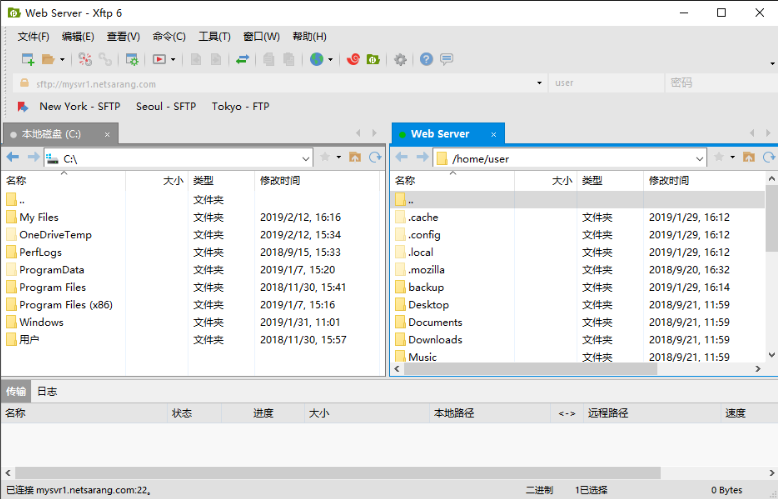This screenshot has height=499, width=778.
Task: Click the grey Paste icon in toolbar
Action: coord(288,60)
